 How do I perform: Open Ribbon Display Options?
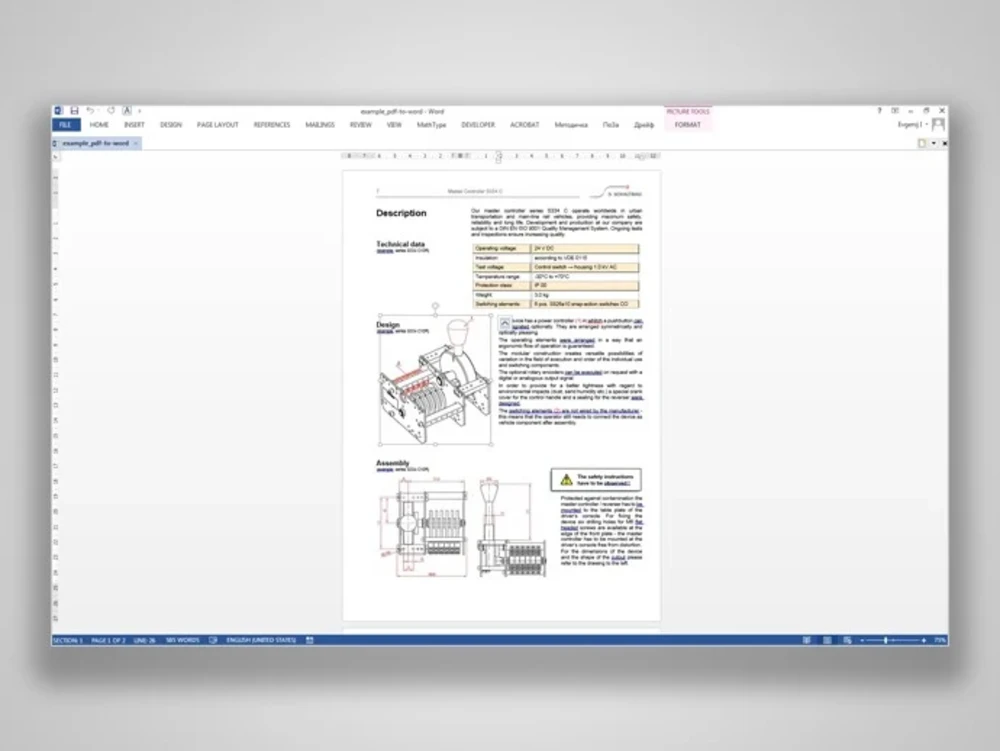point(895,111)
